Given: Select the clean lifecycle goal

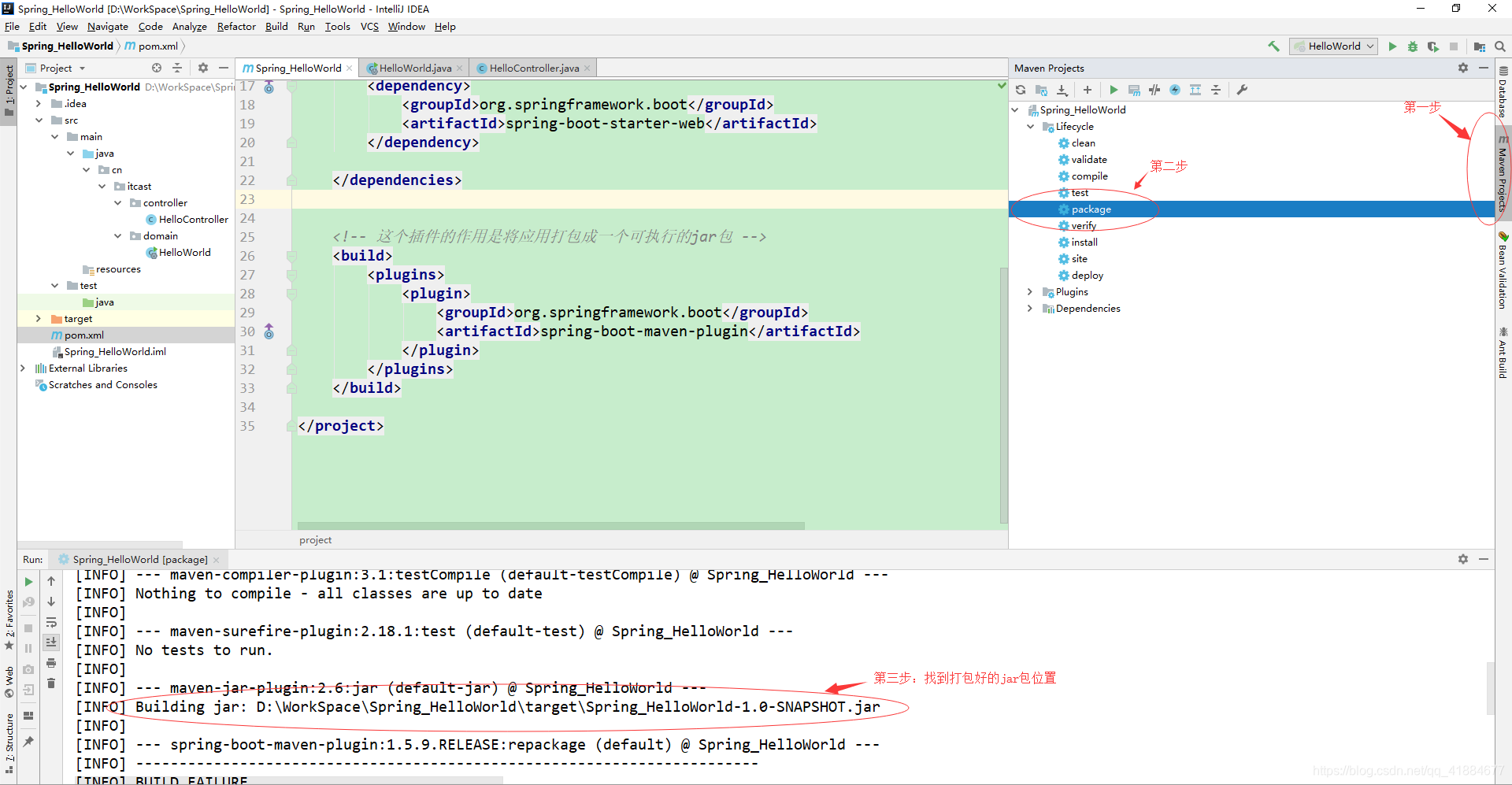Looking at the screenshot, I should pos(1083,143).
